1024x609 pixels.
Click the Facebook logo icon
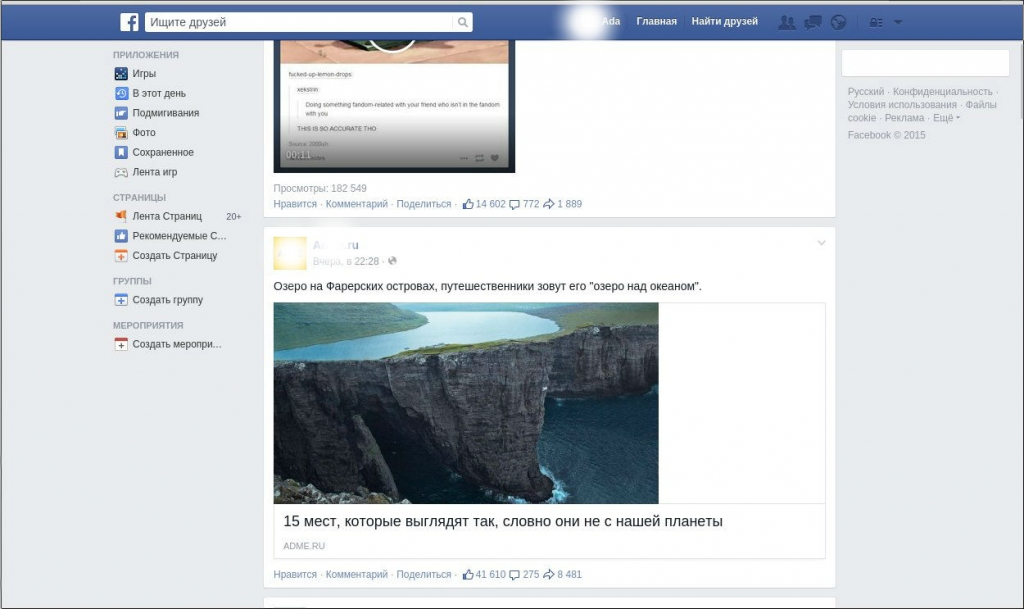pyautogui.click(x=129, y=22)
